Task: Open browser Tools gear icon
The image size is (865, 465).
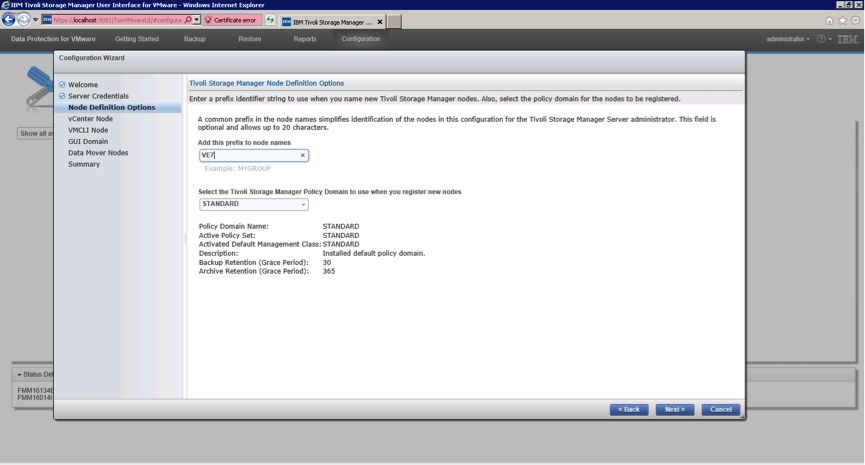Action: (856, 20)
